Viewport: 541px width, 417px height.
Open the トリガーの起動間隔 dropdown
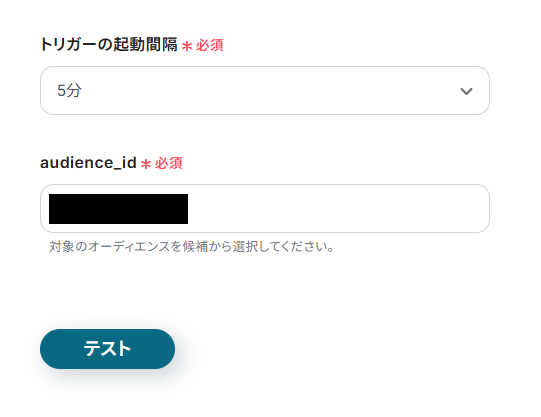265,90
